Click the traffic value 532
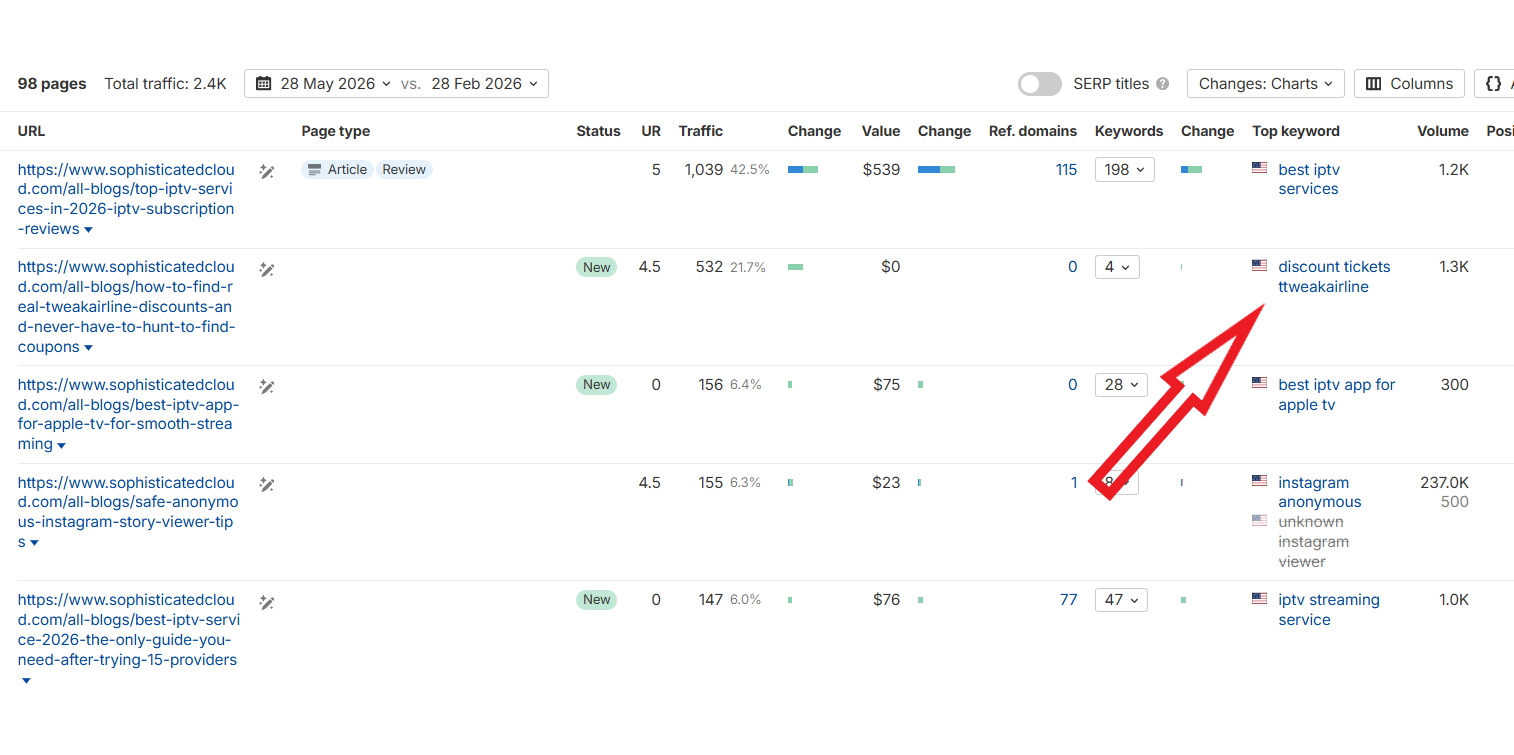 click(x=709, y=267)
